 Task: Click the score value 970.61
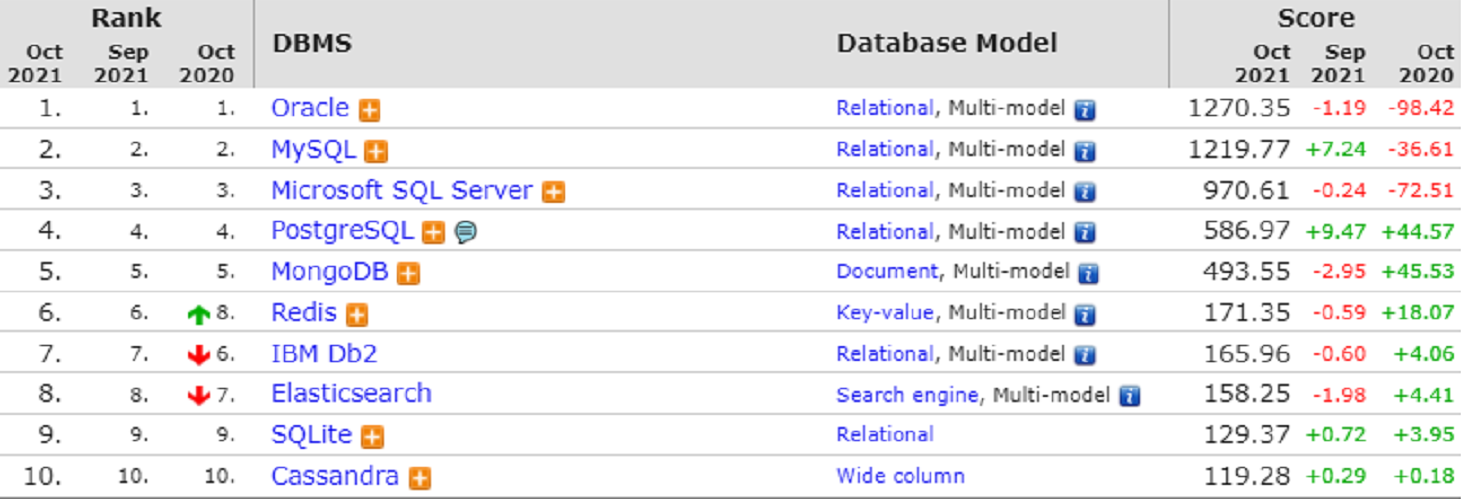[x=1248, y=190]
